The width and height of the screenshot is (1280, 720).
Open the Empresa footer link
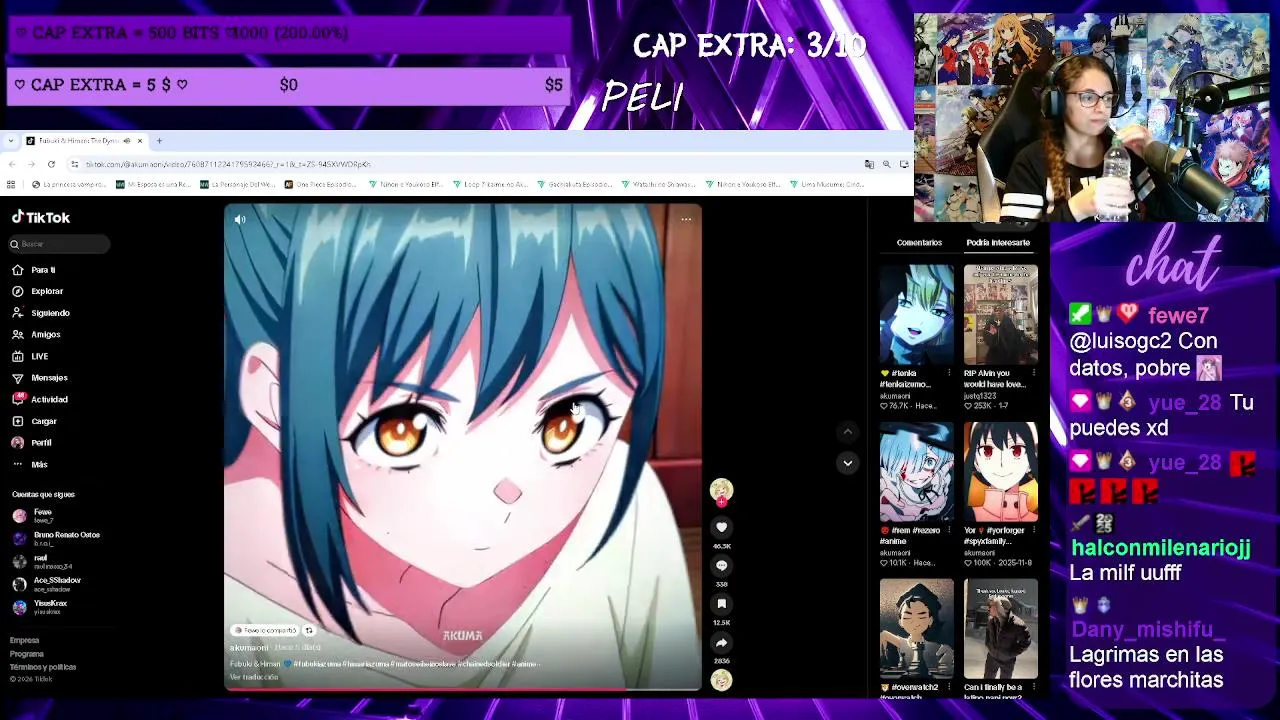(24, 640)
